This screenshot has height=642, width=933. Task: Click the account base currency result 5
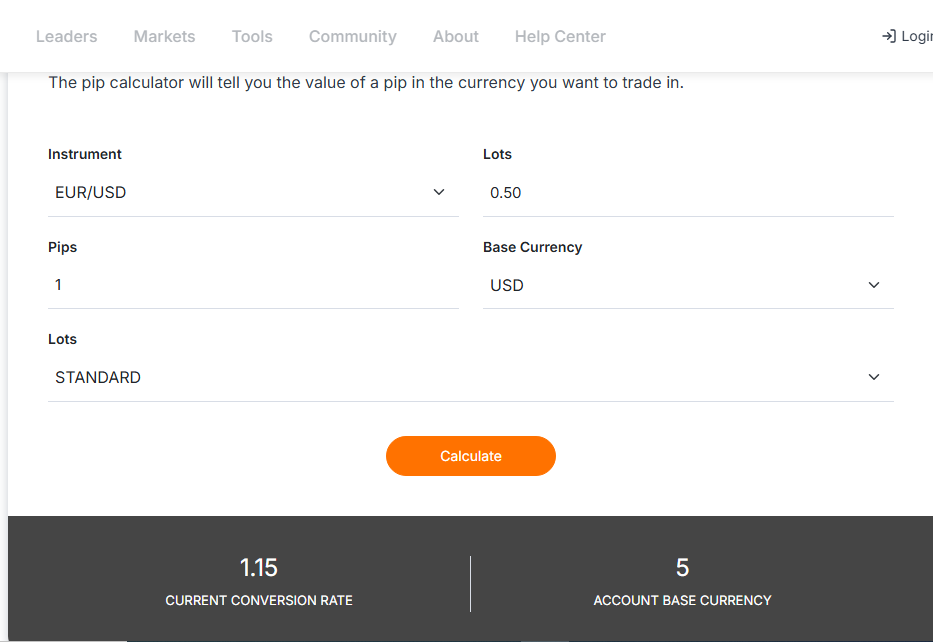683,568
